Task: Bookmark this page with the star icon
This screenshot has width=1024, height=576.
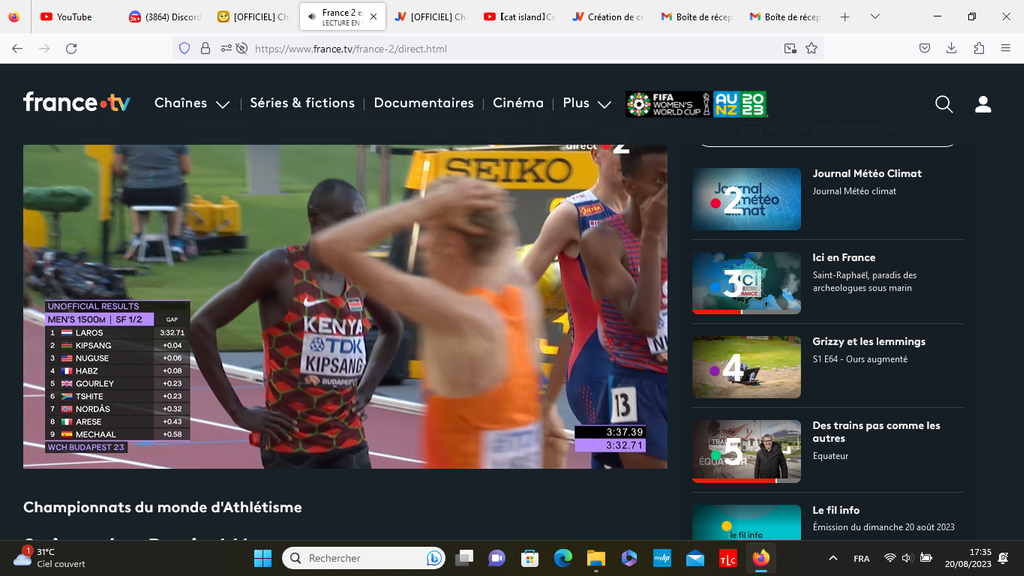Action: 811,48
